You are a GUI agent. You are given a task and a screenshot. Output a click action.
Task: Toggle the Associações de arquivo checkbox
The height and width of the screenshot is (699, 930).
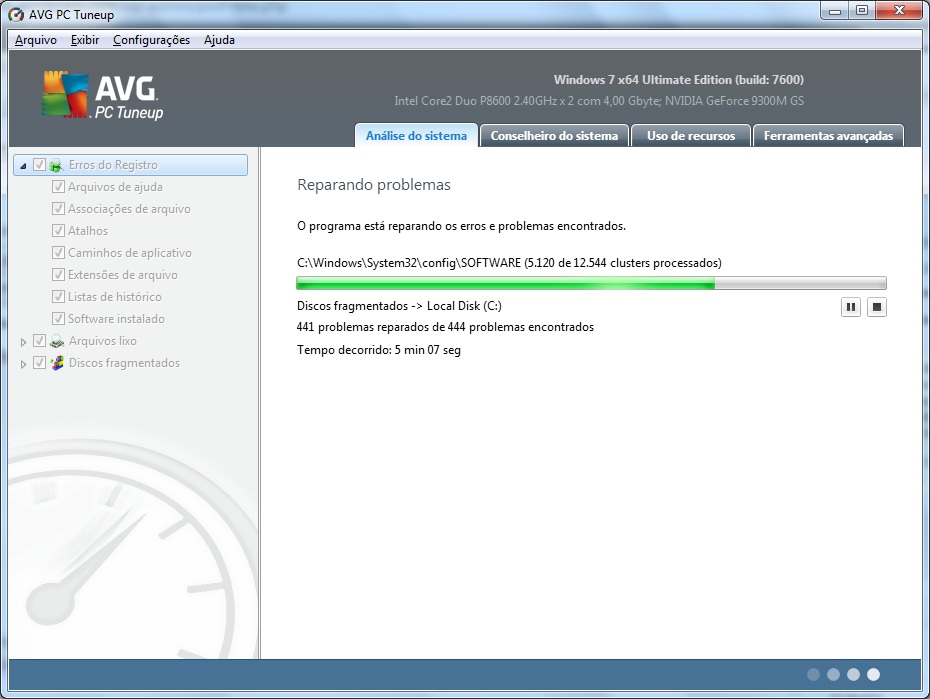click(58, 209)
